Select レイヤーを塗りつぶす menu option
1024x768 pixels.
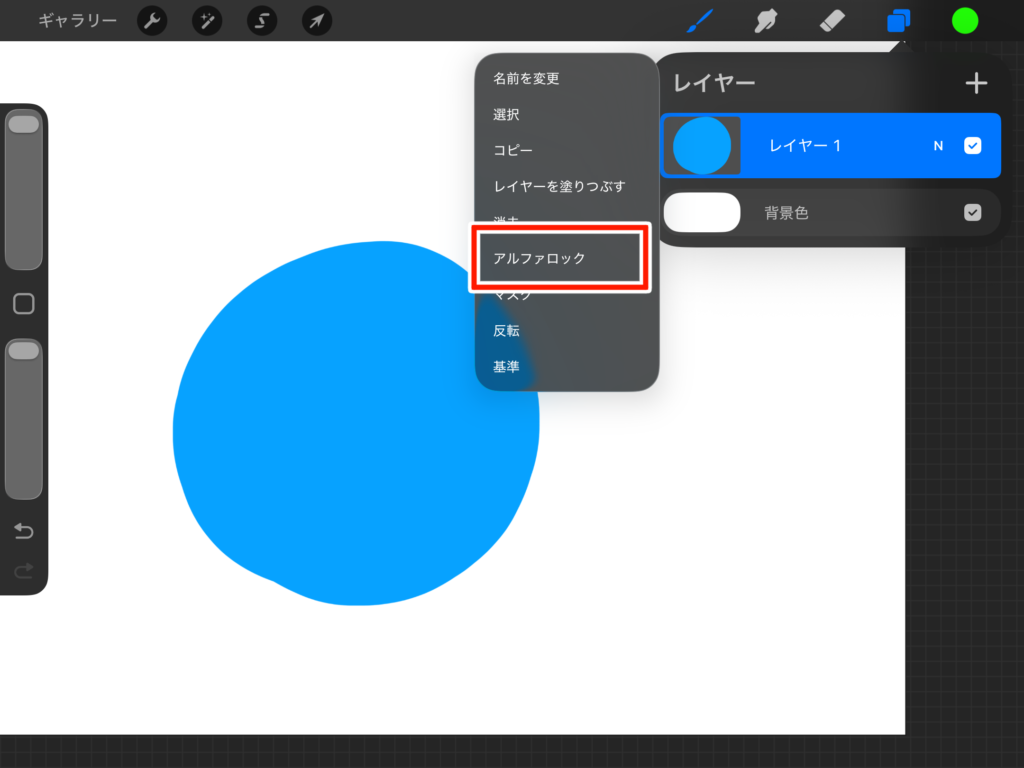pyautogui.click(x=559, y=187)
